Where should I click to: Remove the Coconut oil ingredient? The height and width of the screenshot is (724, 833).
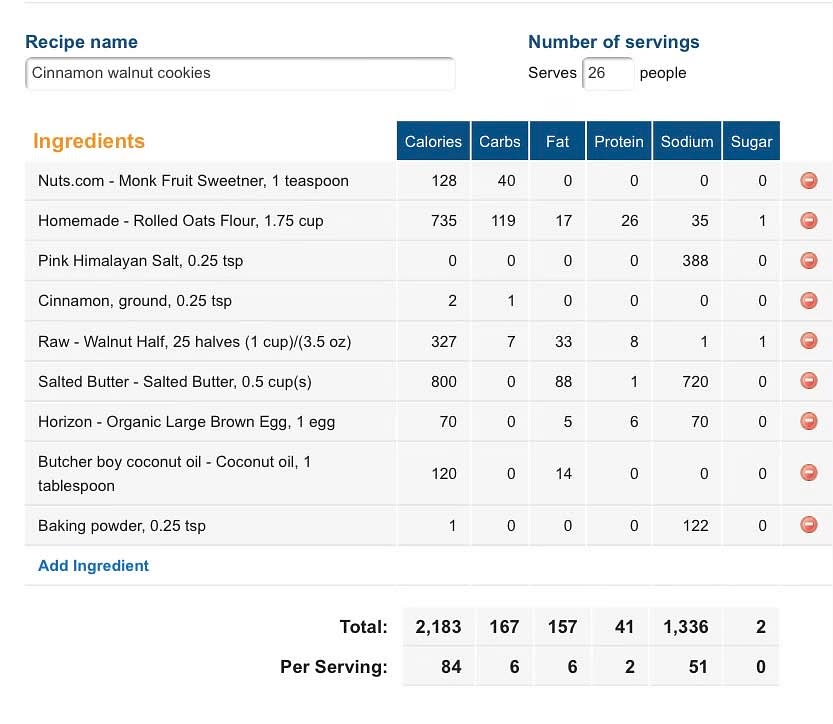point(809,472)
